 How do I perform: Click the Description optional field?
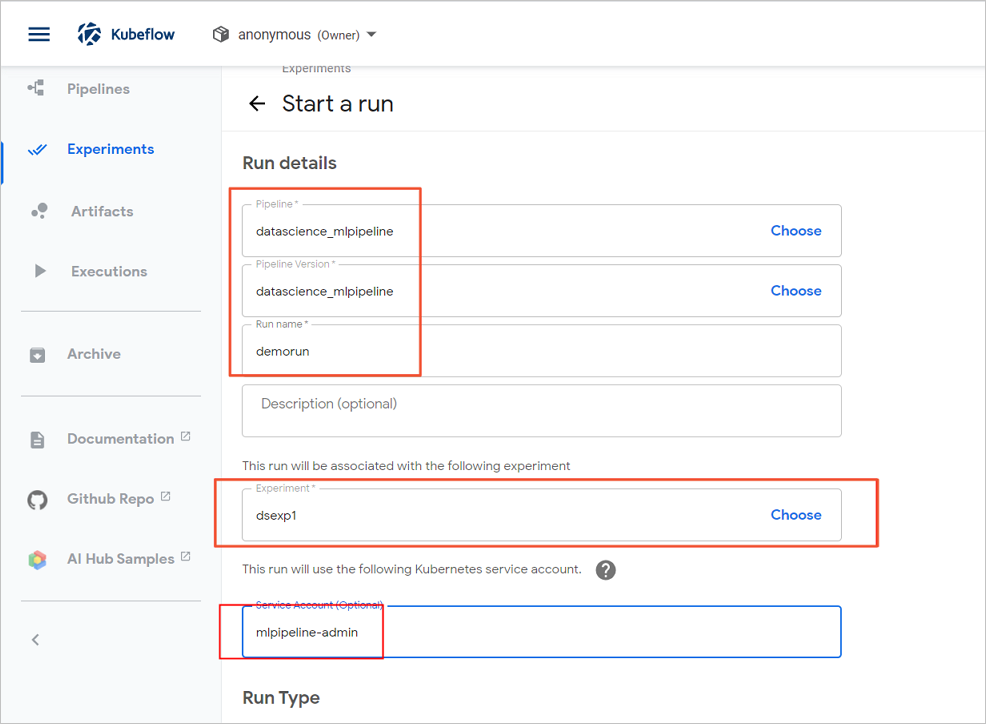point(540,410)
